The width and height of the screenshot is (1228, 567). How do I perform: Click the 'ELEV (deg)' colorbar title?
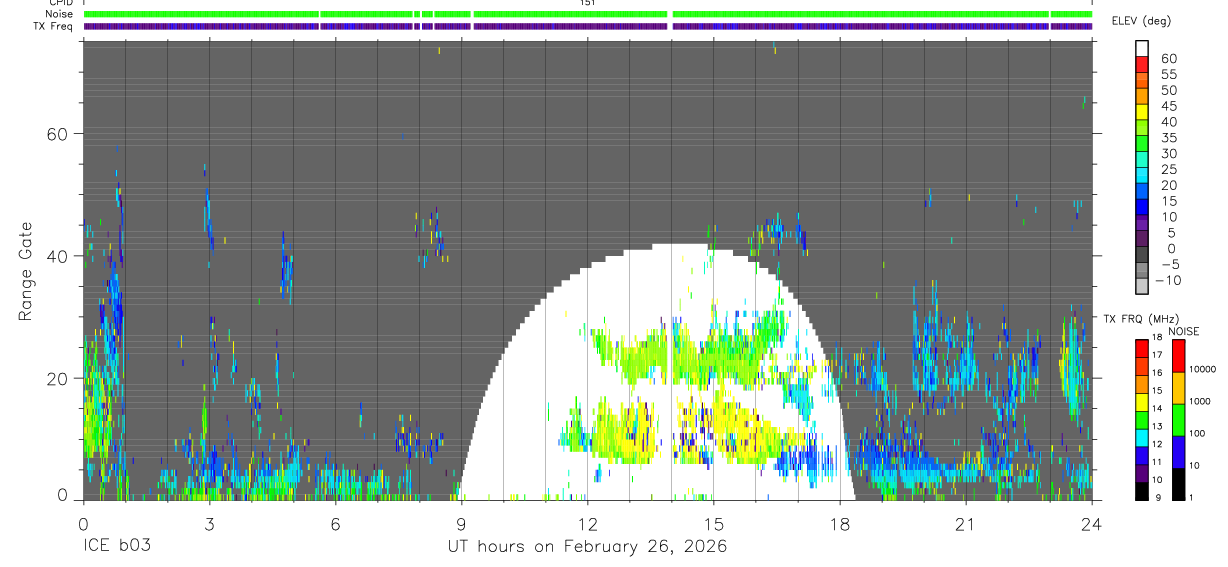[1142, 21]
